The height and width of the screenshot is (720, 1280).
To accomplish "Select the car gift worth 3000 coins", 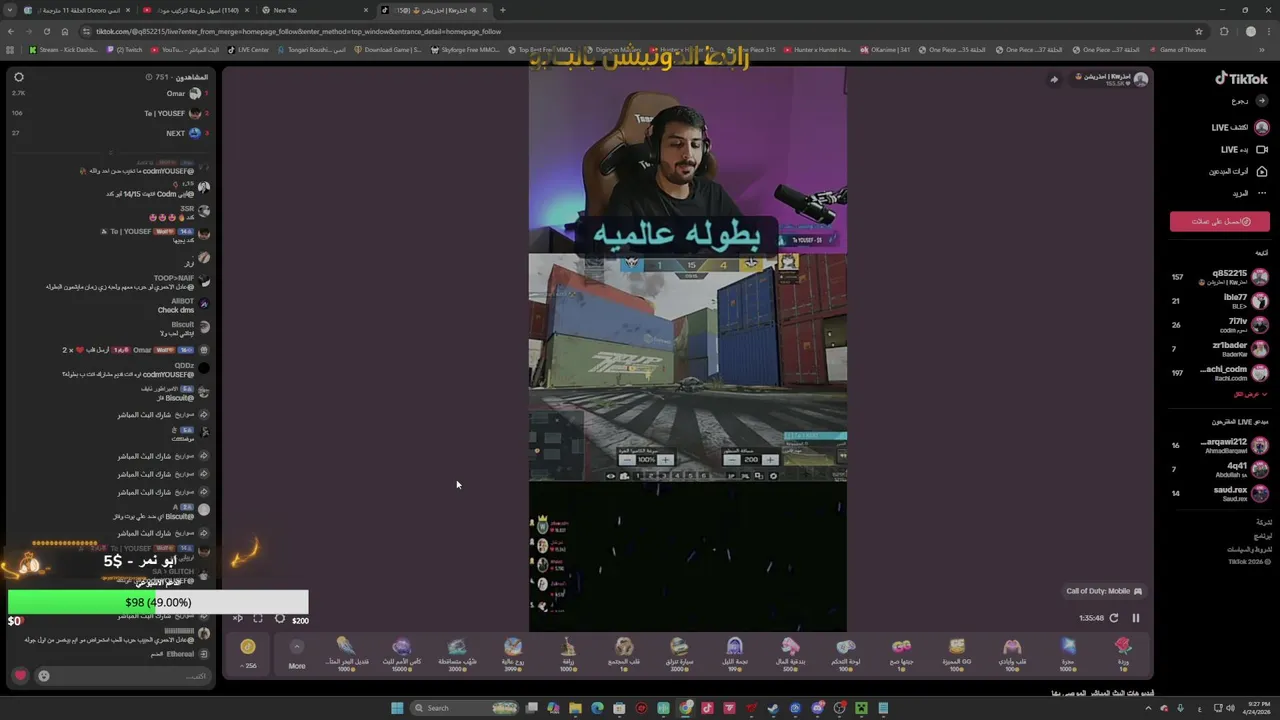I will click(x=679, y=653).
